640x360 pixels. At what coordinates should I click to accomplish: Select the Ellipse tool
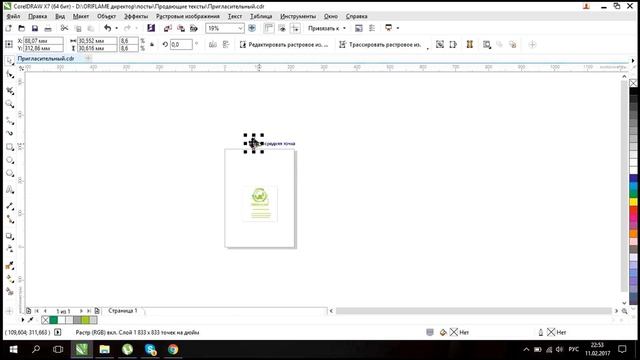click(10, 160)
